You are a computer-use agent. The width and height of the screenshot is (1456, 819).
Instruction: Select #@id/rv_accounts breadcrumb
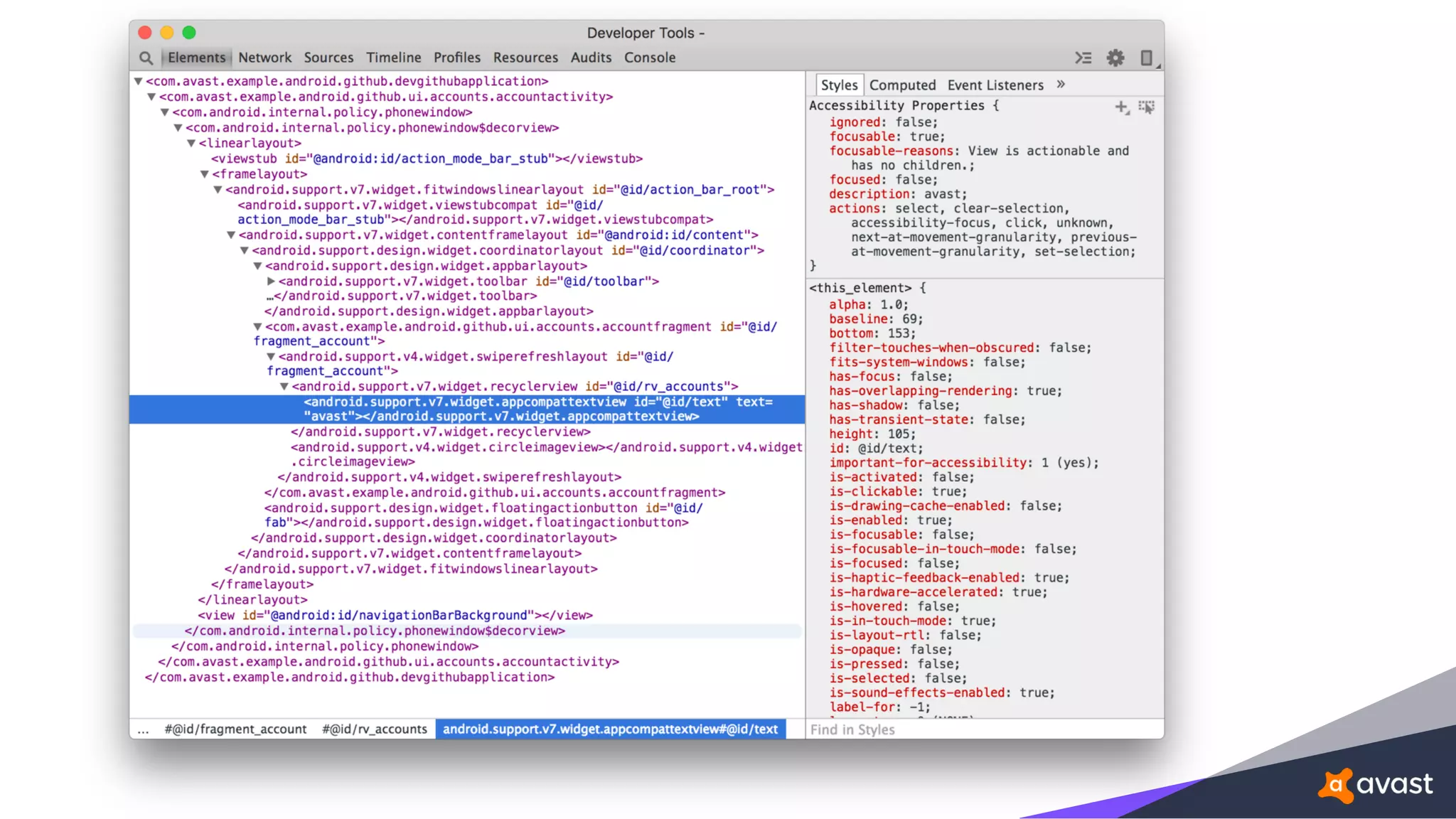click(374, 729)
